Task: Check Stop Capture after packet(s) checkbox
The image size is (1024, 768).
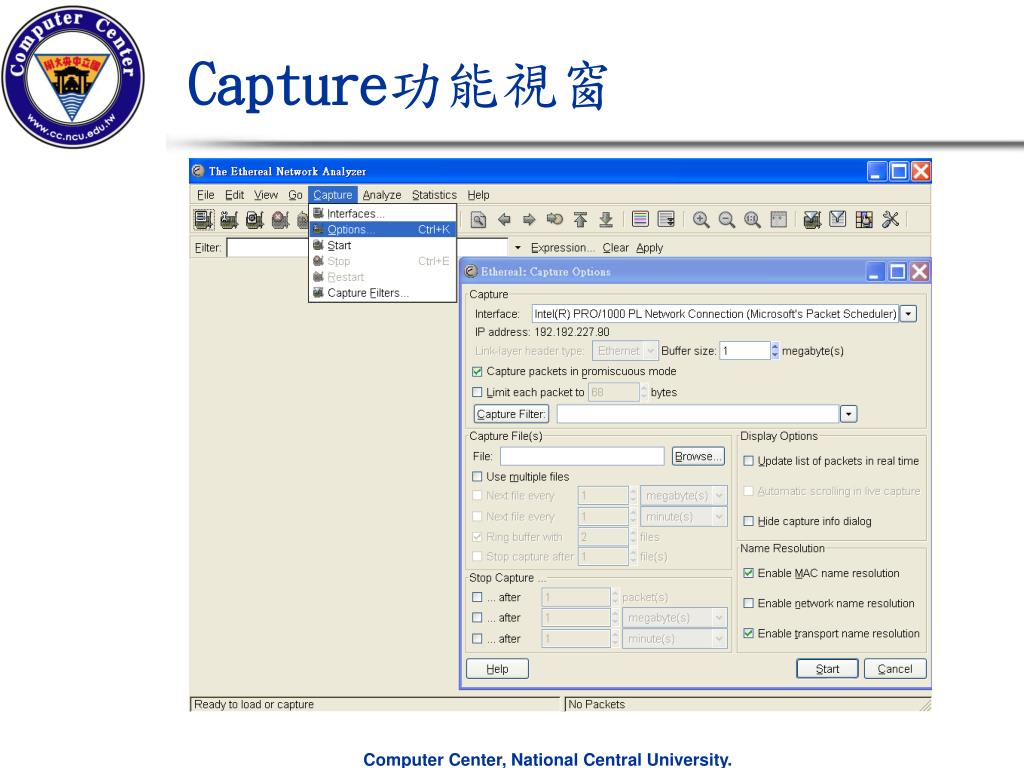Action: (x=477, y=598)
